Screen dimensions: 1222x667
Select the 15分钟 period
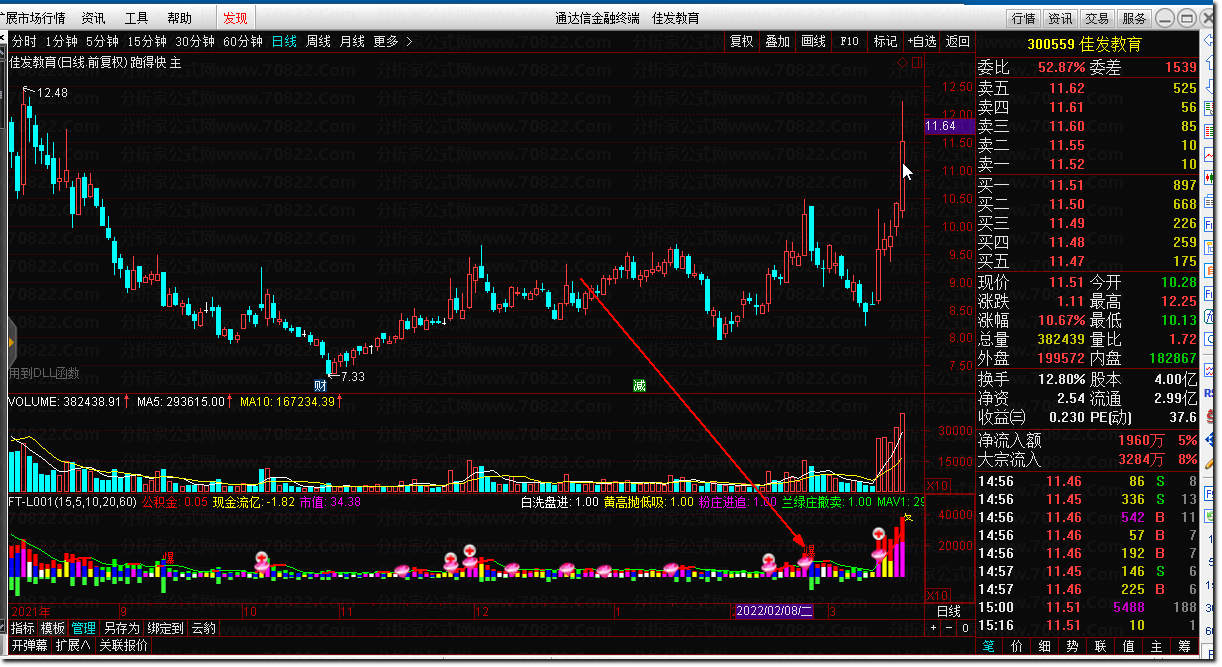(146, 41)
